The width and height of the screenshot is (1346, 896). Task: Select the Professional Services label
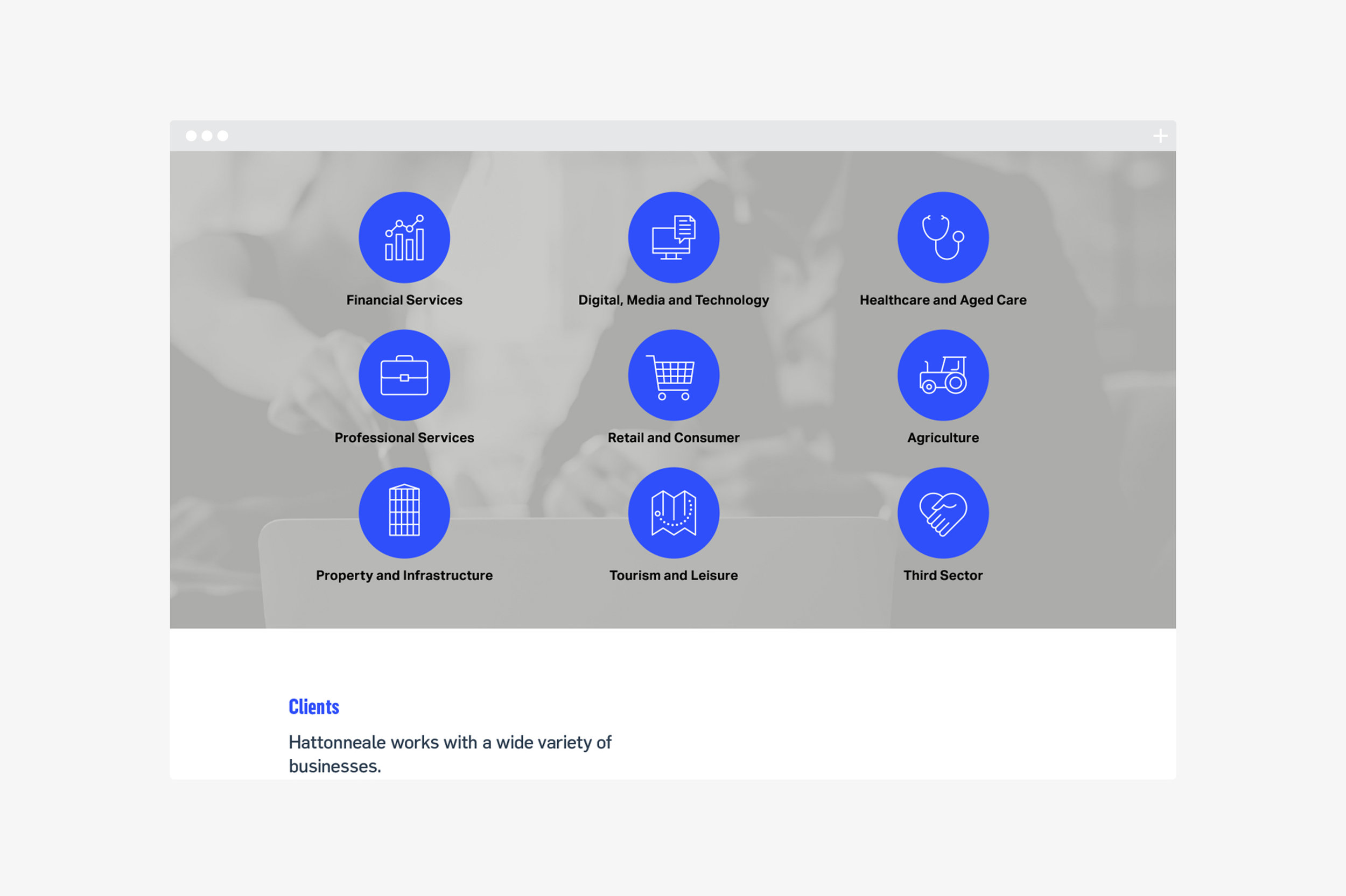404,438
